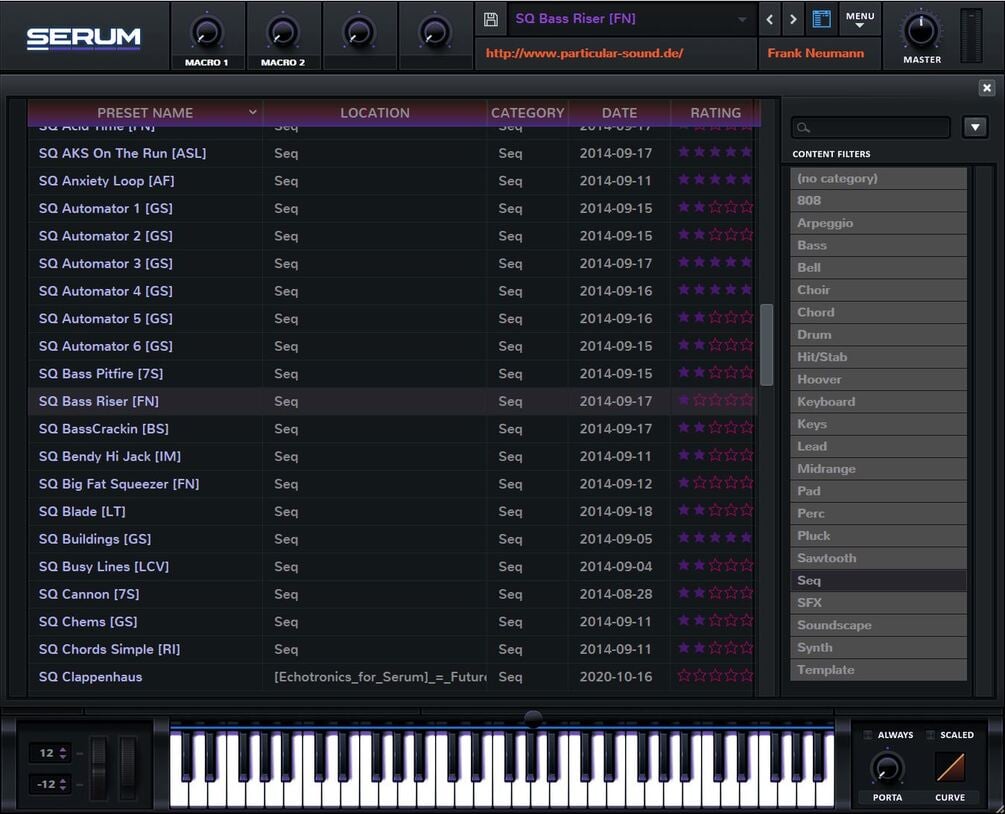Close the preset browser with X

coord(987,88)
